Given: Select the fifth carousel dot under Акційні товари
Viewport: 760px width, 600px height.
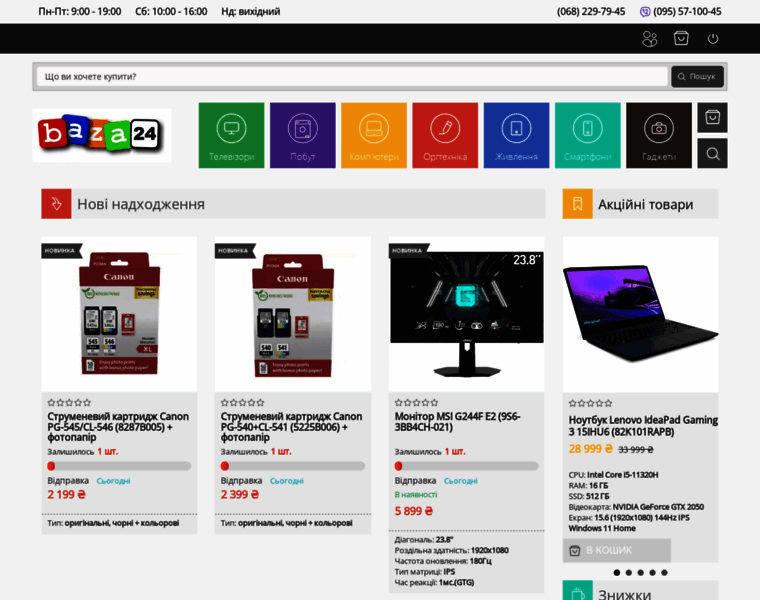Looking at the screenshot, I should (x=665, y=572).
